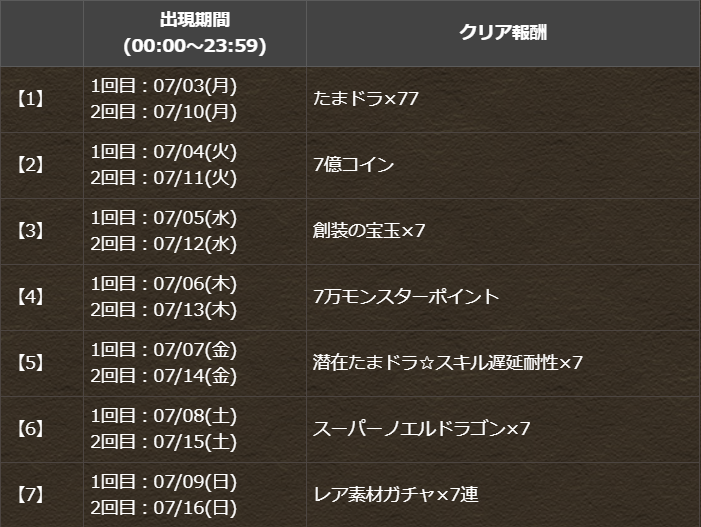The width and height of the screenshot is (701, 527).
Task: Click the 1回目 07/05(水) date entry
Action: point(164,218)
